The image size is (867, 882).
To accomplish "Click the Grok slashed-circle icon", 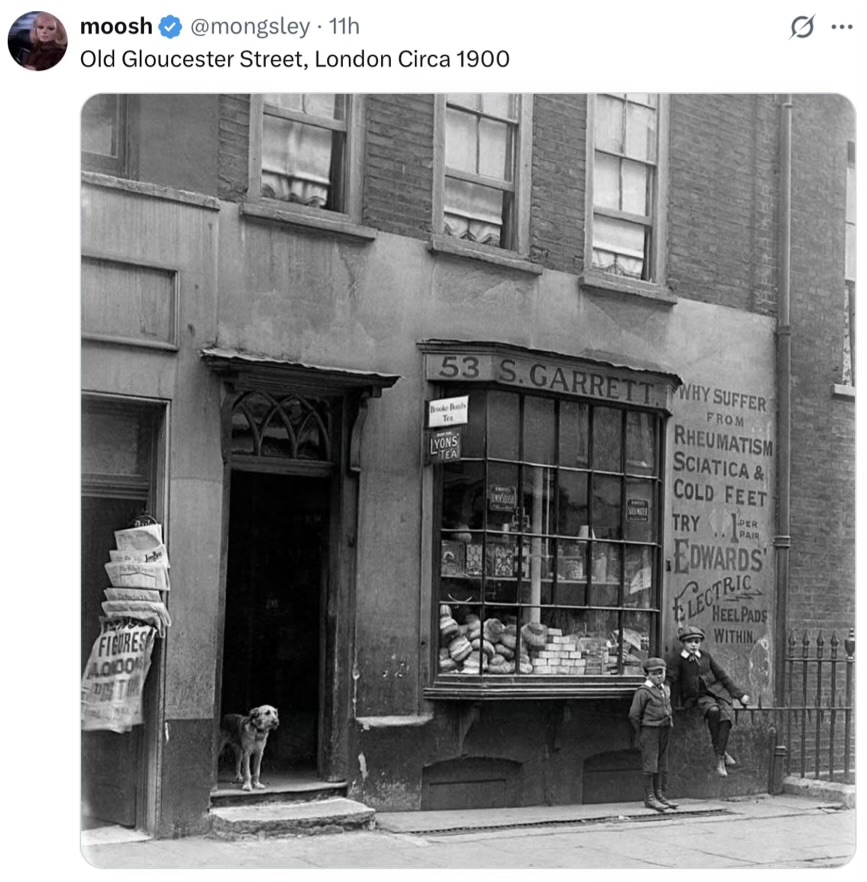I will (802, 26).
